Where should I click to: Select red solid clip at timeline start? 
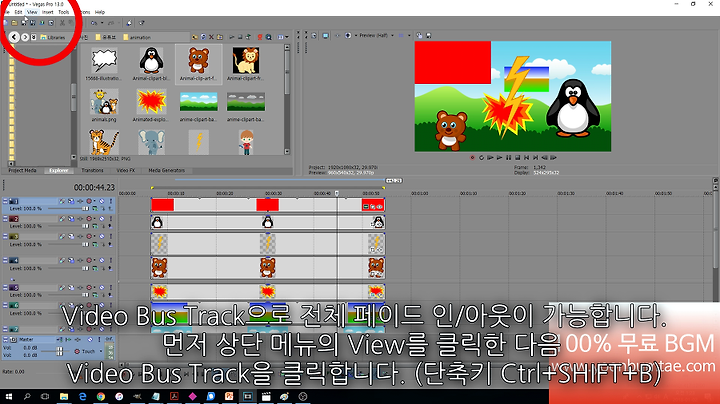pyautogui.click(x=163, y=205)
